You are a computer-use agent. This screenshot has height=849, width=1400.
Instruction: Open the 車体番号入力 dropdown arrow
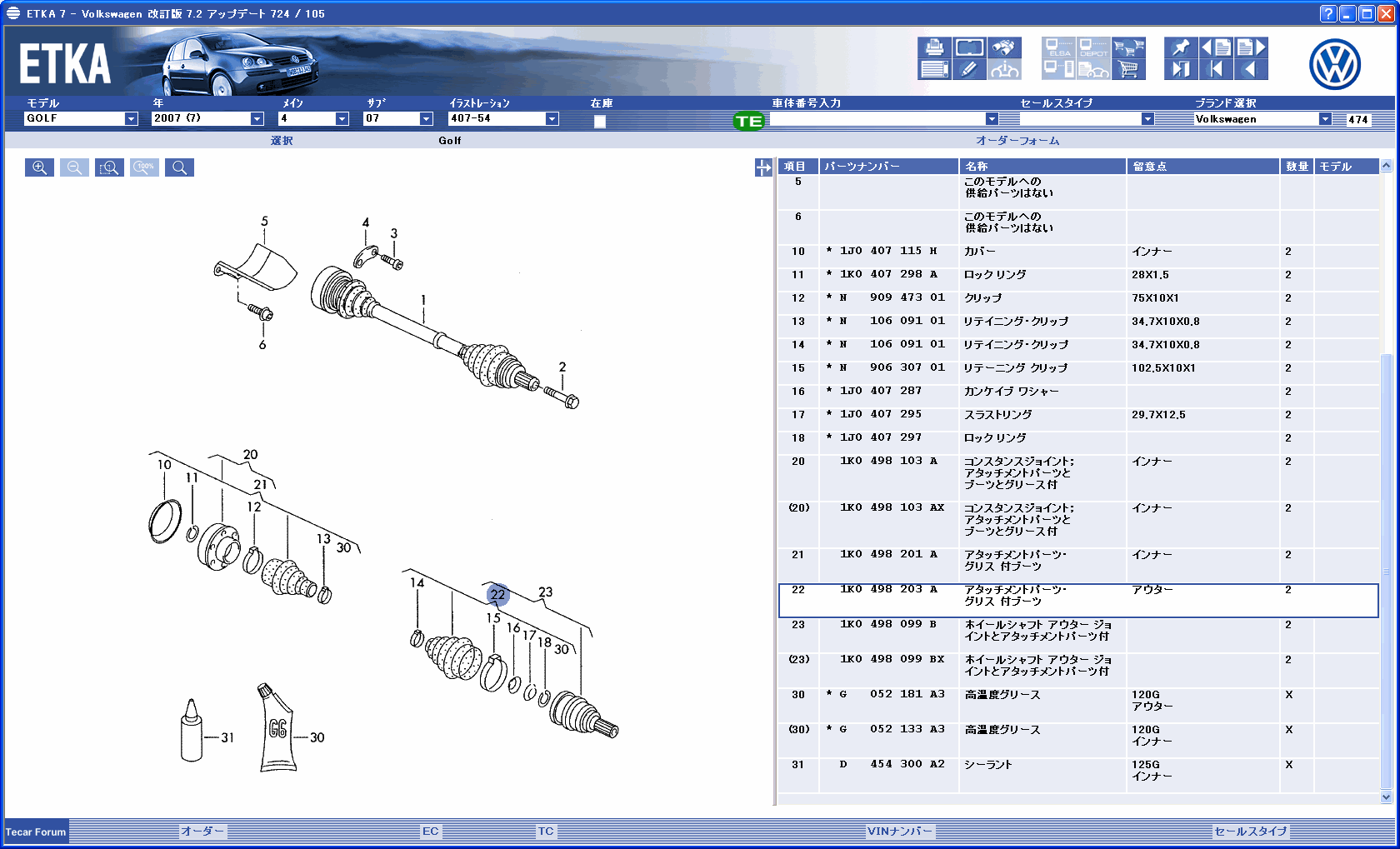[992, 119]
